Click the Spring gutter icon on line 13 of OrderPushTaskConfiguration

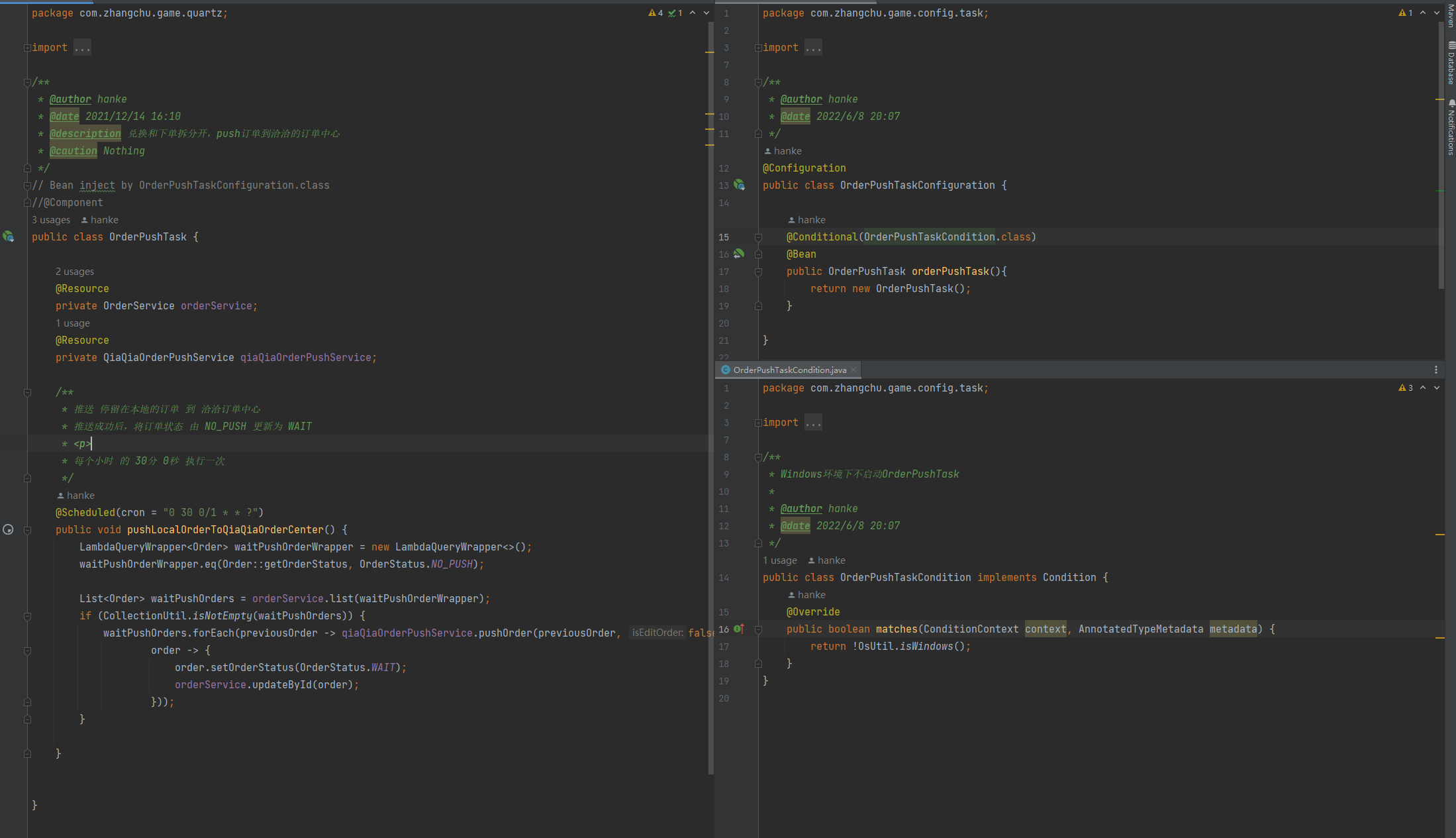point(739,185)
